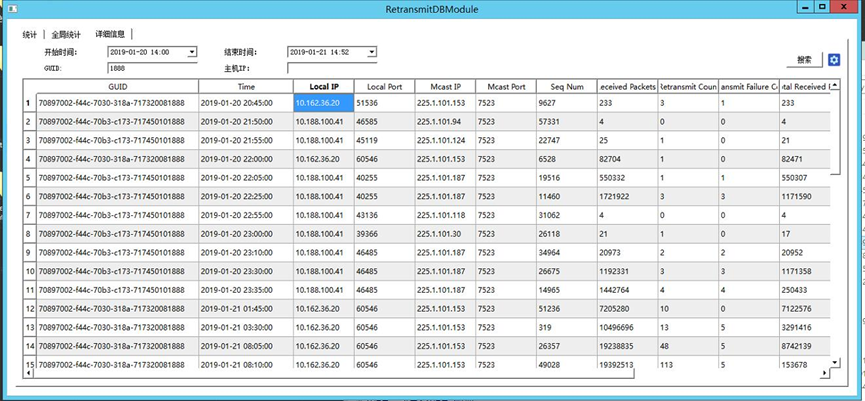This screenshot has width=865, height=401.
Task: Switch to the 统计 tab
Action: 30,34
